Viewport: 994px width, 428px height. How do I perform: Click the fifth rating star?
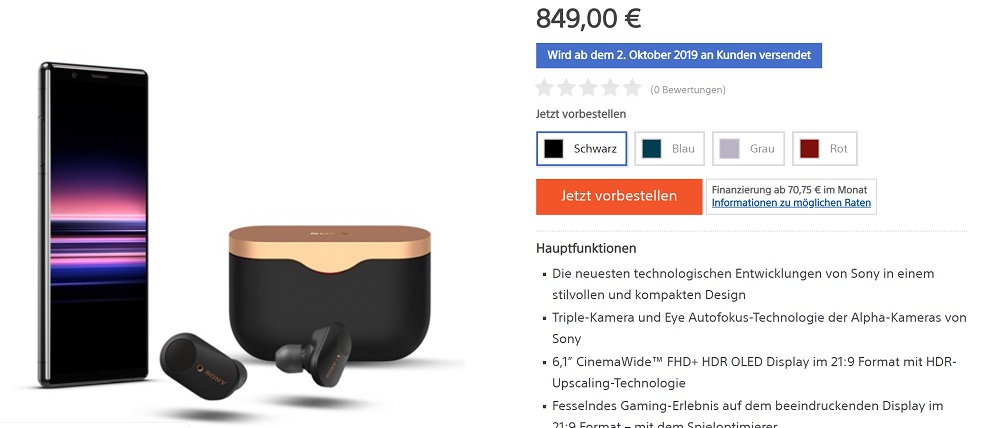coord(632,88)
